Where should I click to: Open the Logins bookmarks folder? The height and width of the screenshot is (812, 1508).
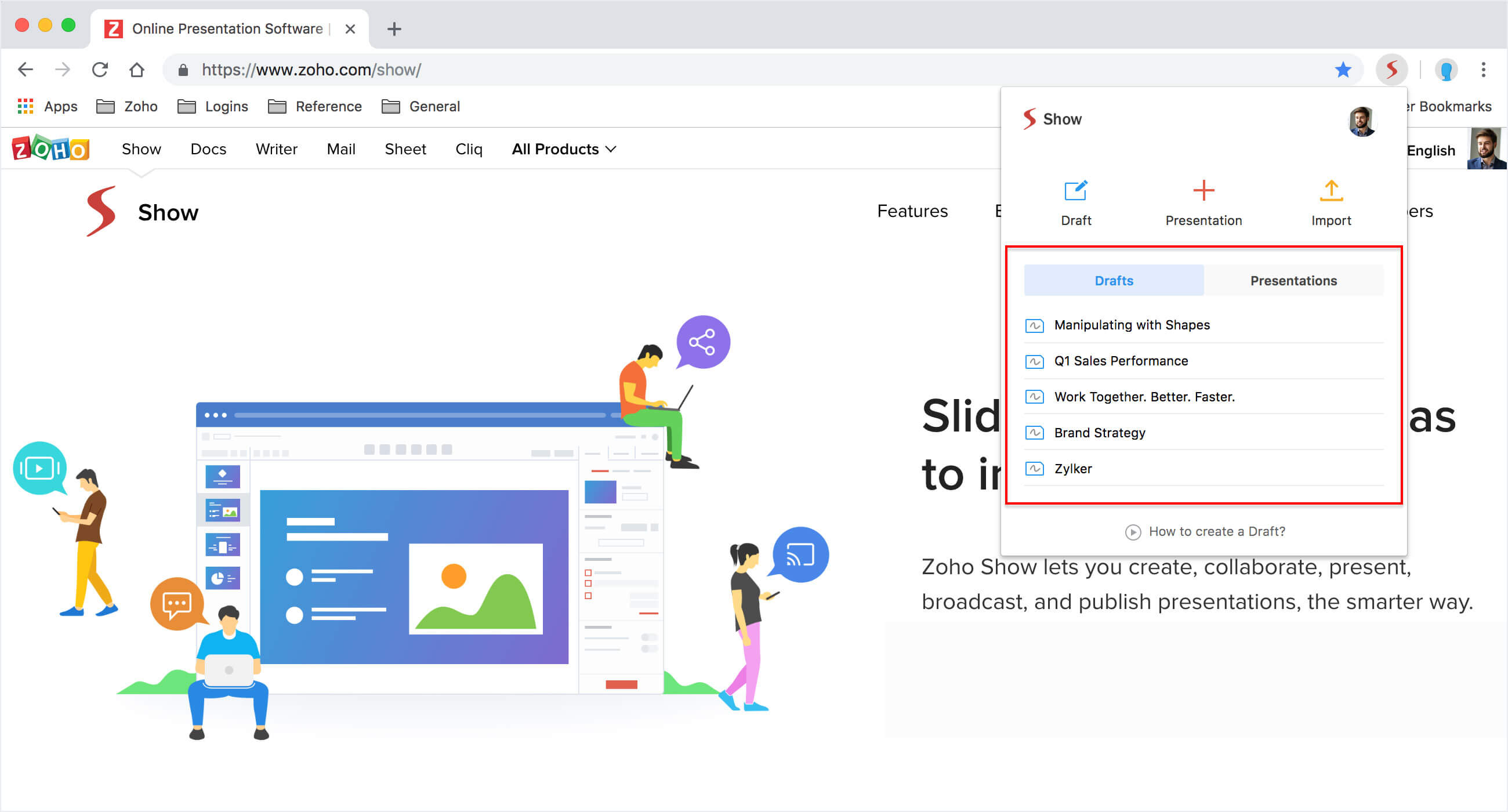pyautogui.click(x=213, y=107)
